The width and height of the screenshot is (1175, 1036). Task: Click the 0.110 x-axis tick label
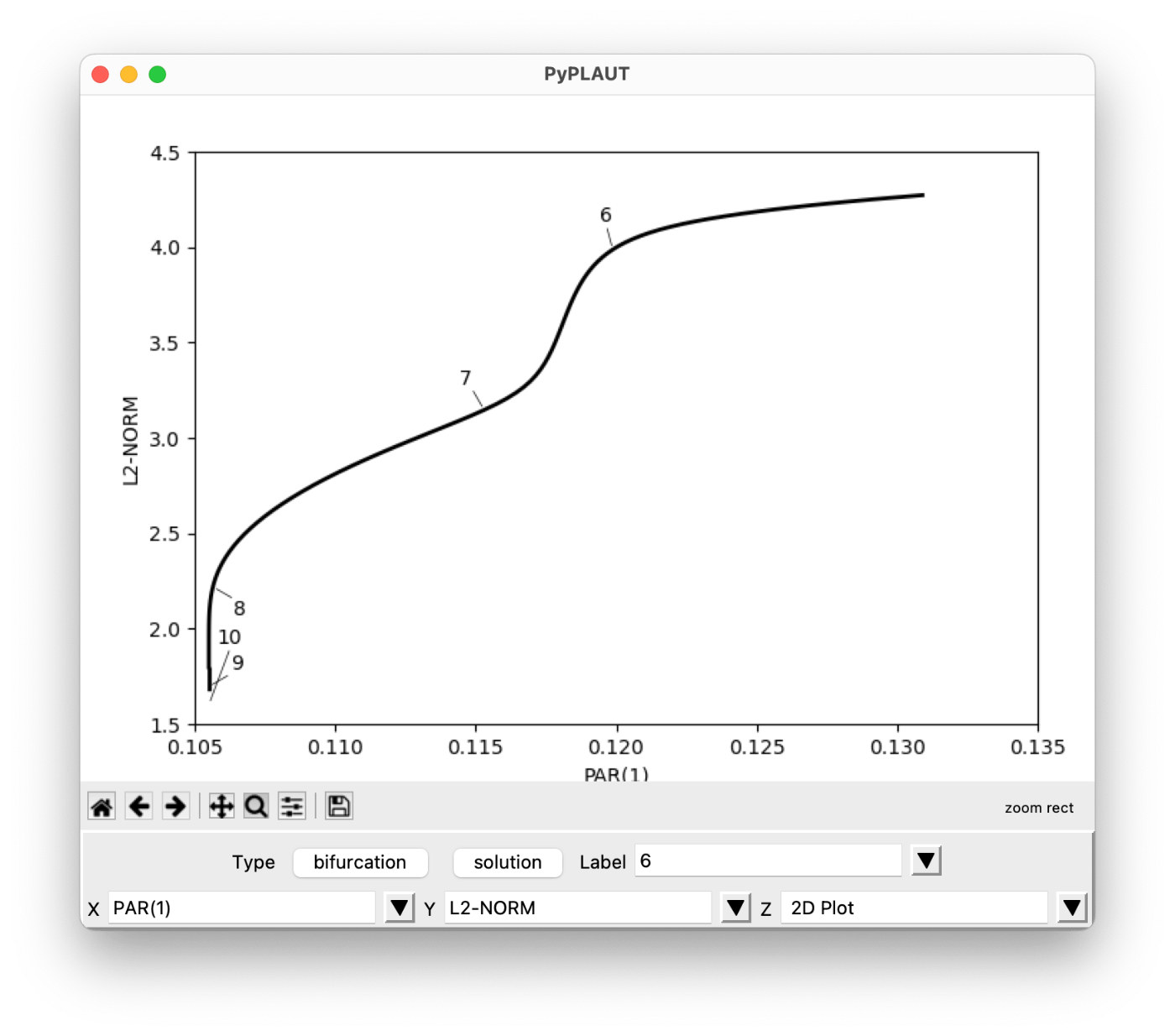335,747
